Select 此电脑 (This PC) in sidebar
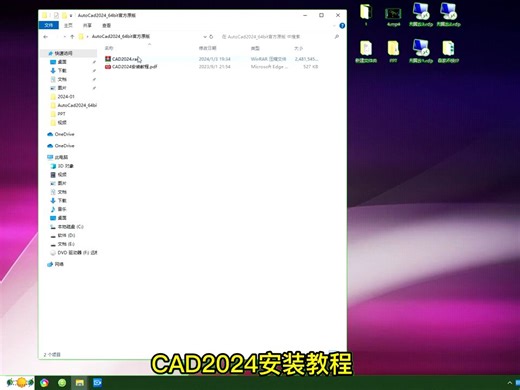520x390 pixels. click(x=61, y=157)
